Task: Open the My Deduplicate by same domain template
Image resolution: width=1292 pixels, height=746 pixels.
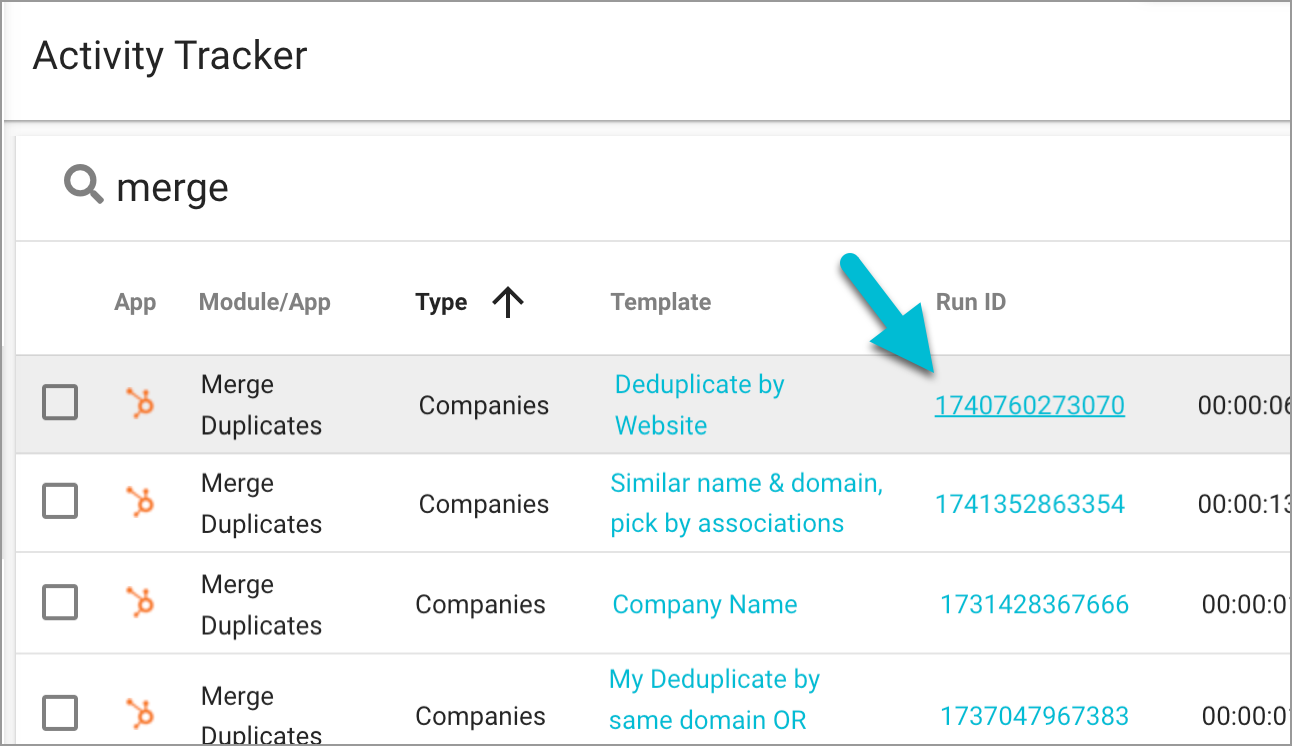Action: pos(714,699)
